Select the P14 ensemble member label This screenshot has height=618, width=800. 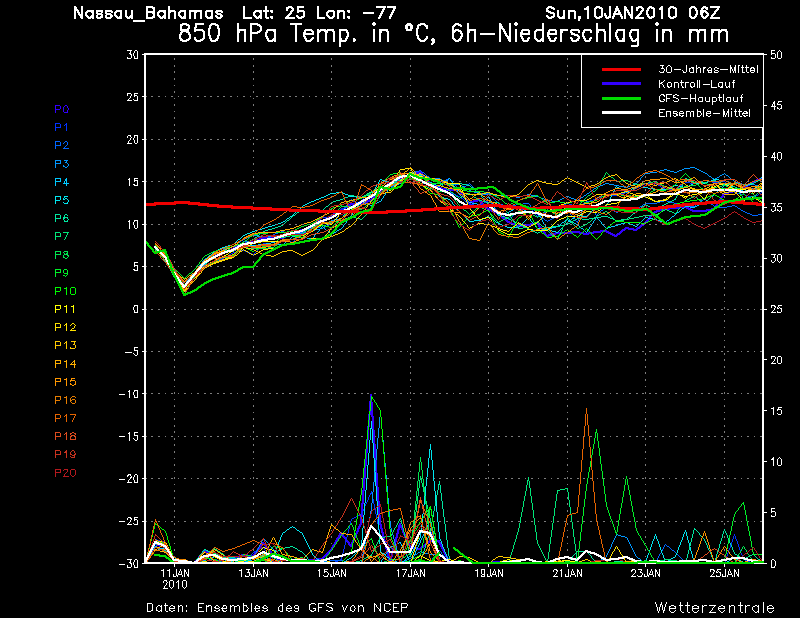point(65,364)
